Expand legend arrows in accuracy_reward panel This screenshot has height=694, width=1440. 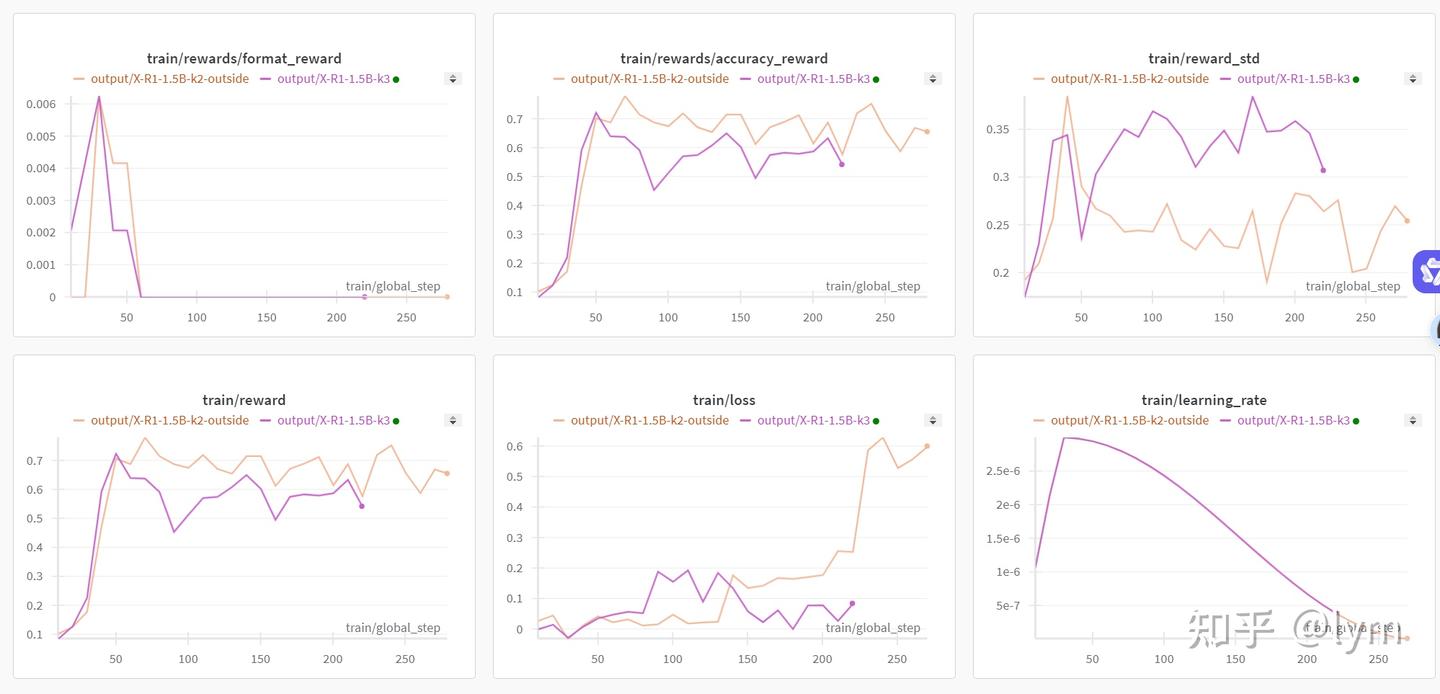933,79
